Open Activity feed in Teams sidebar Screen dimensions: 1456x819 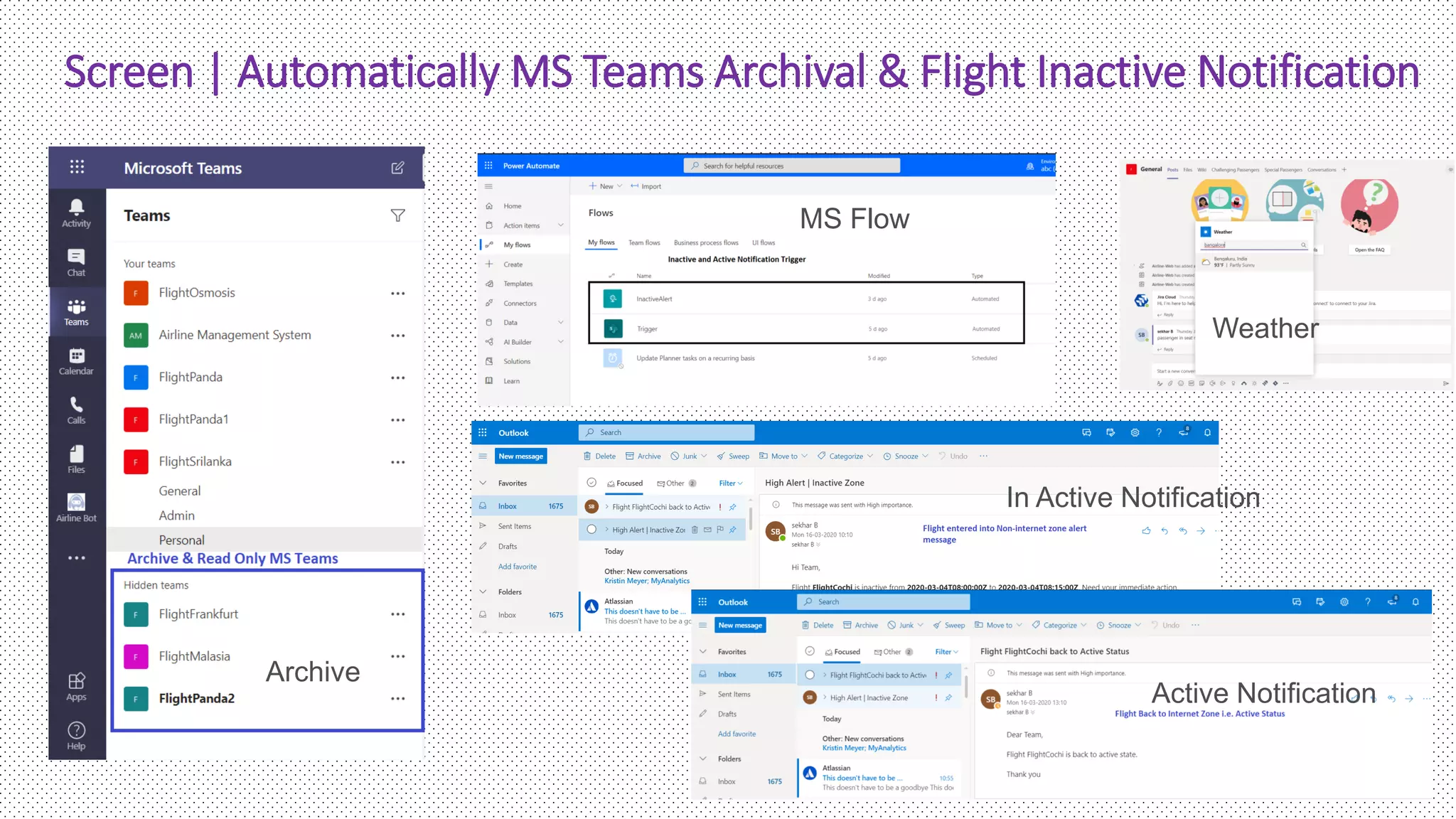point(76,213)
